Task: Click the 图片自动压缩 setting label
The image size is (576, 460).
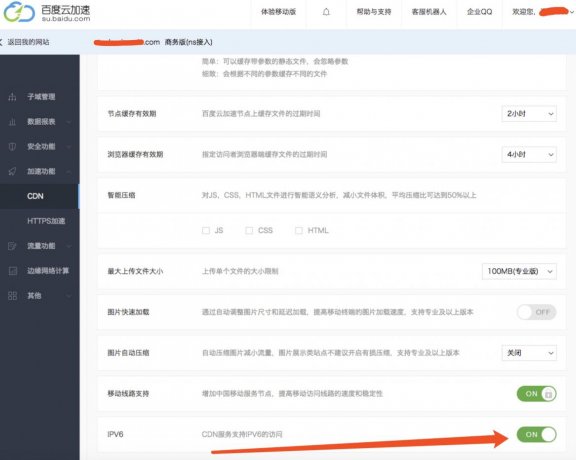Action: [128, 353]
